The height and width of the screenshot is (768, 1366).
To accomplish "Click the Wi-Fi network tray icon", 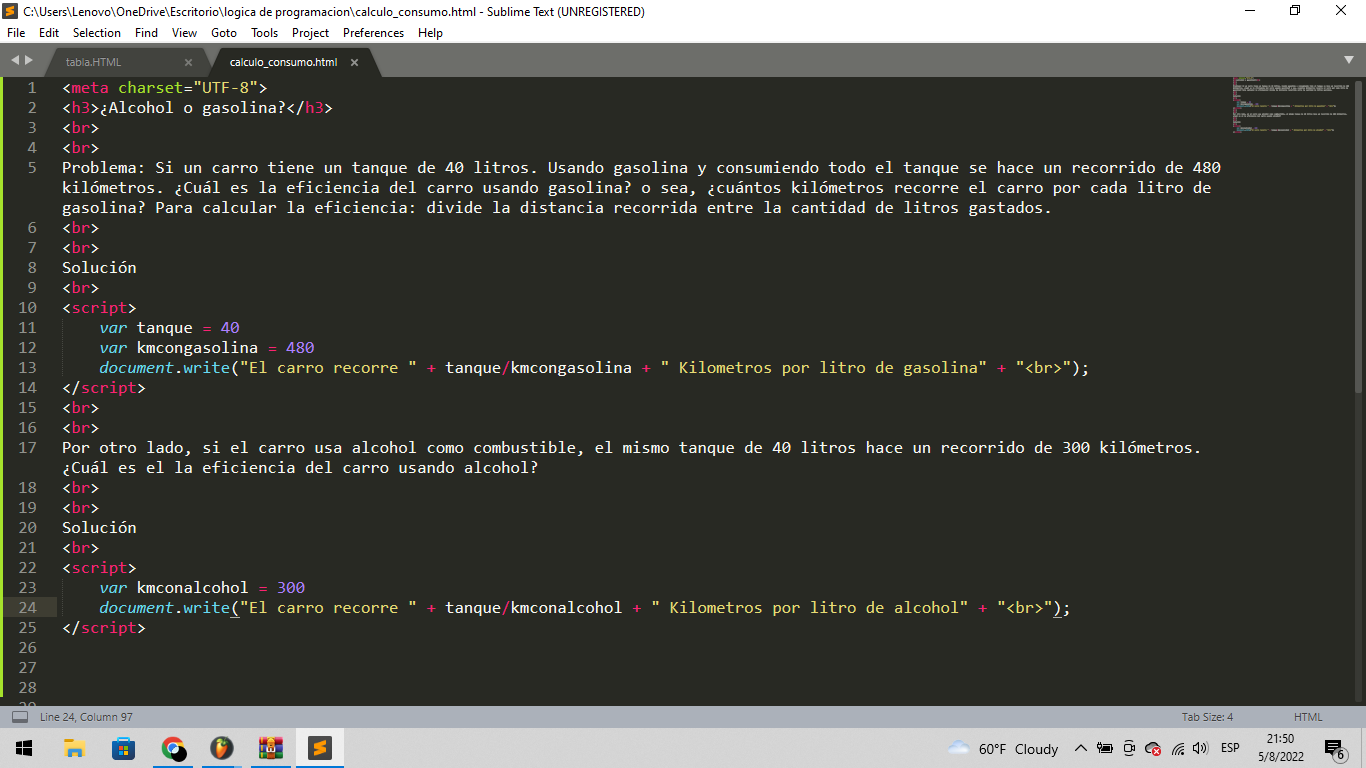I will click(1178, 748).
